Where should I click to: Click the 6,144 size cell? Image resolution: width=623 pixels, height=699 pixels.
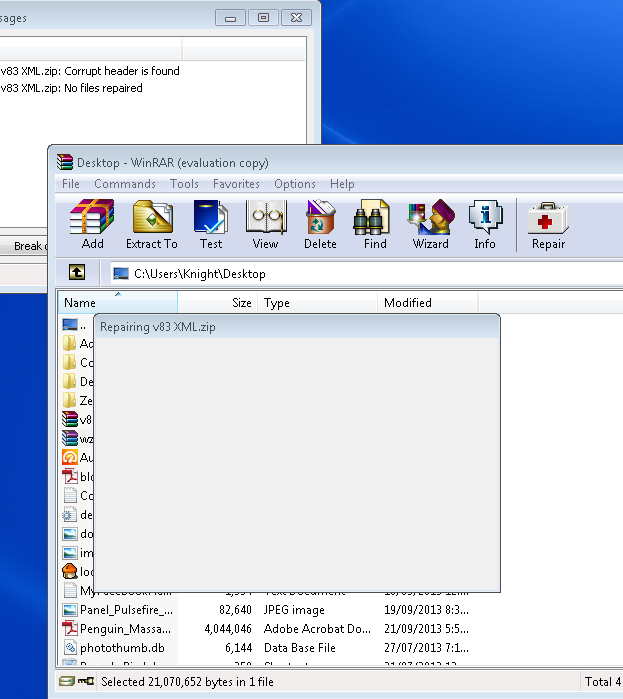click(x=238, y=647)
